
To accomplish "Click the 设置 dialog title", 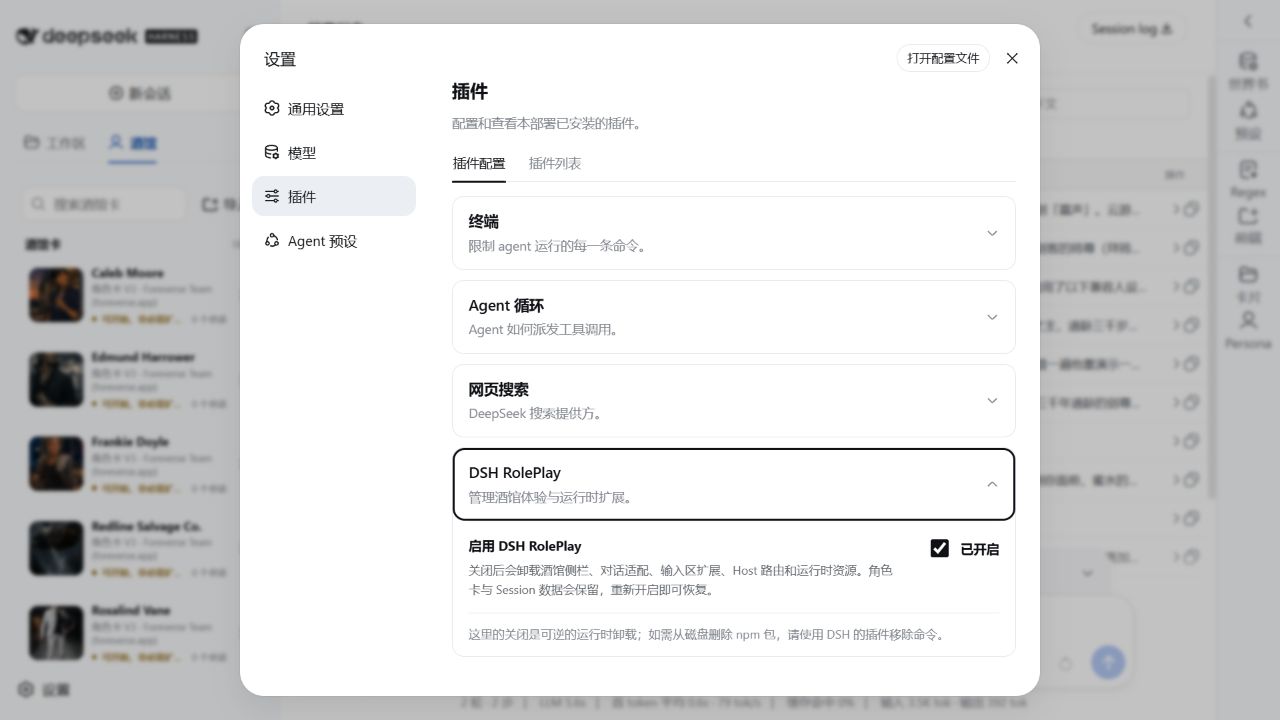I will (280, 59).
